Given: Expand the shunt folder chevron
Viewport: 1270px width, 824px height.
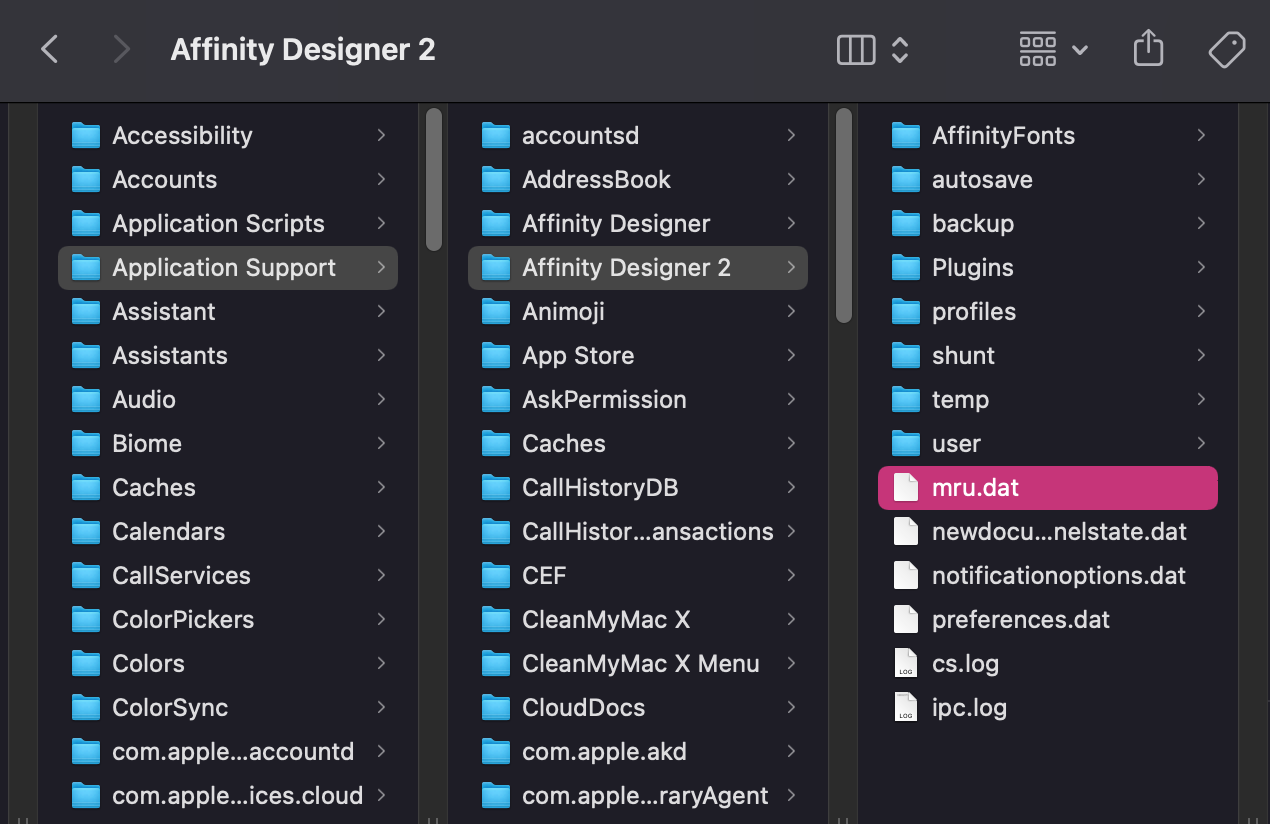Looking at the screenshot, I should coord(1201,355).
